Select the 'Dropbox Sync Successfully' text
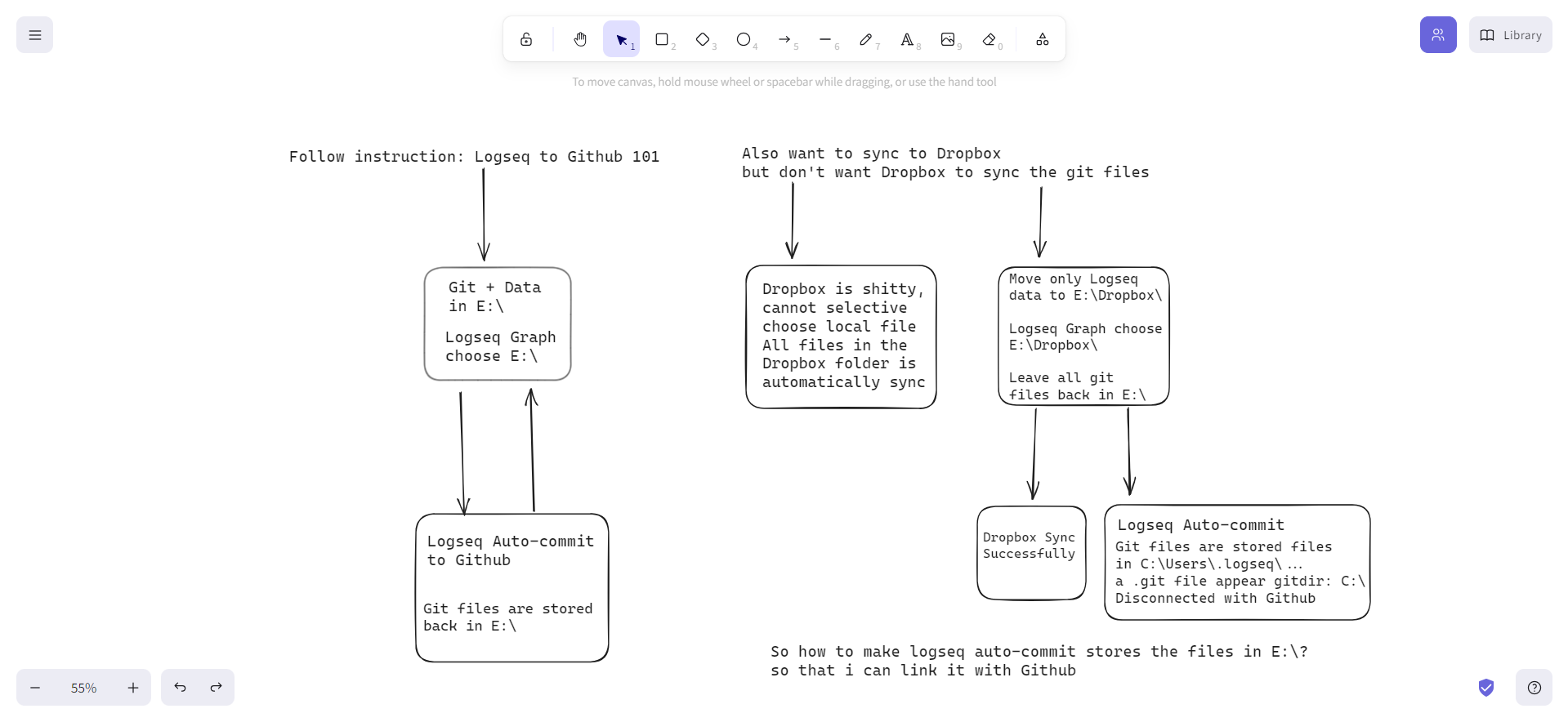 [1029, 546]
